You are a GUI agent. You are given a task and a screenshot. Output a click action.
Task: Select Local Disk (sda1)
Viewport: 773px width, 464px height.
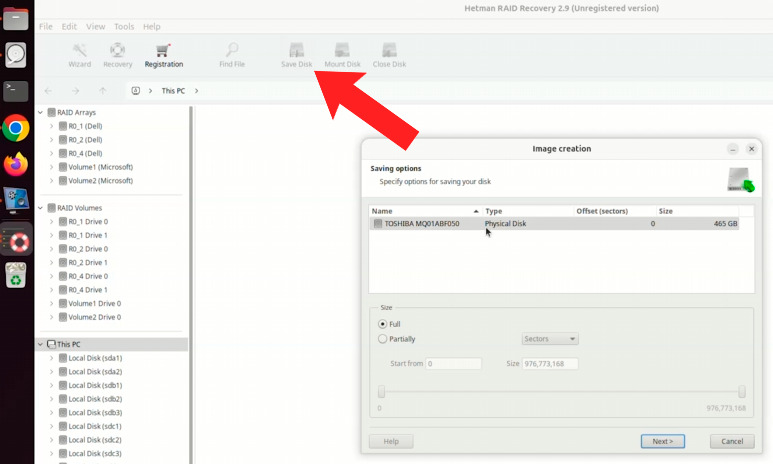[95, 358]
